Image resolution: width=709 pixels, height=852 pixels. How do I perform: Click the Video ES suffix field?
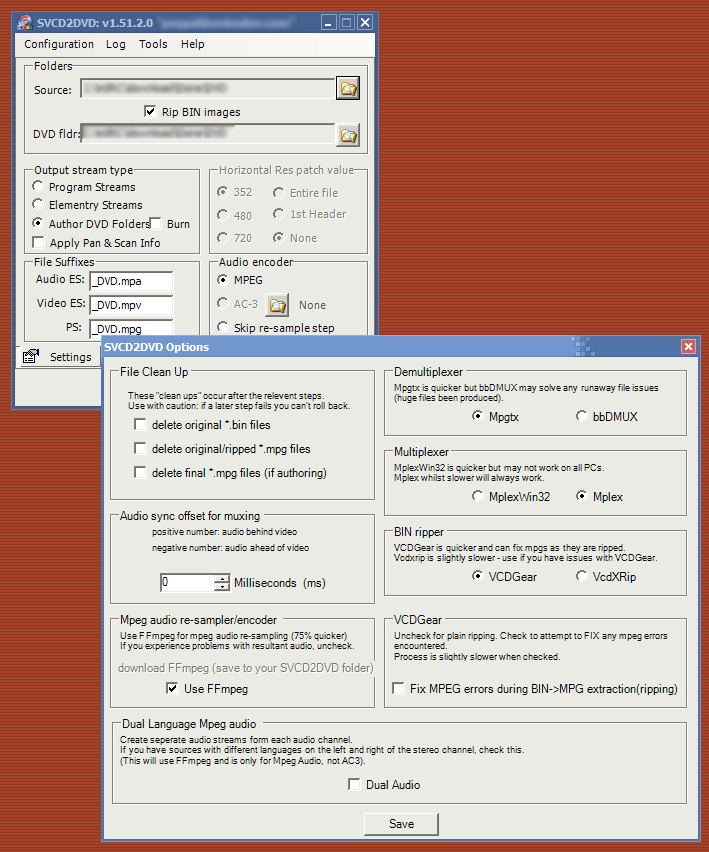click(x=131, y=305)
